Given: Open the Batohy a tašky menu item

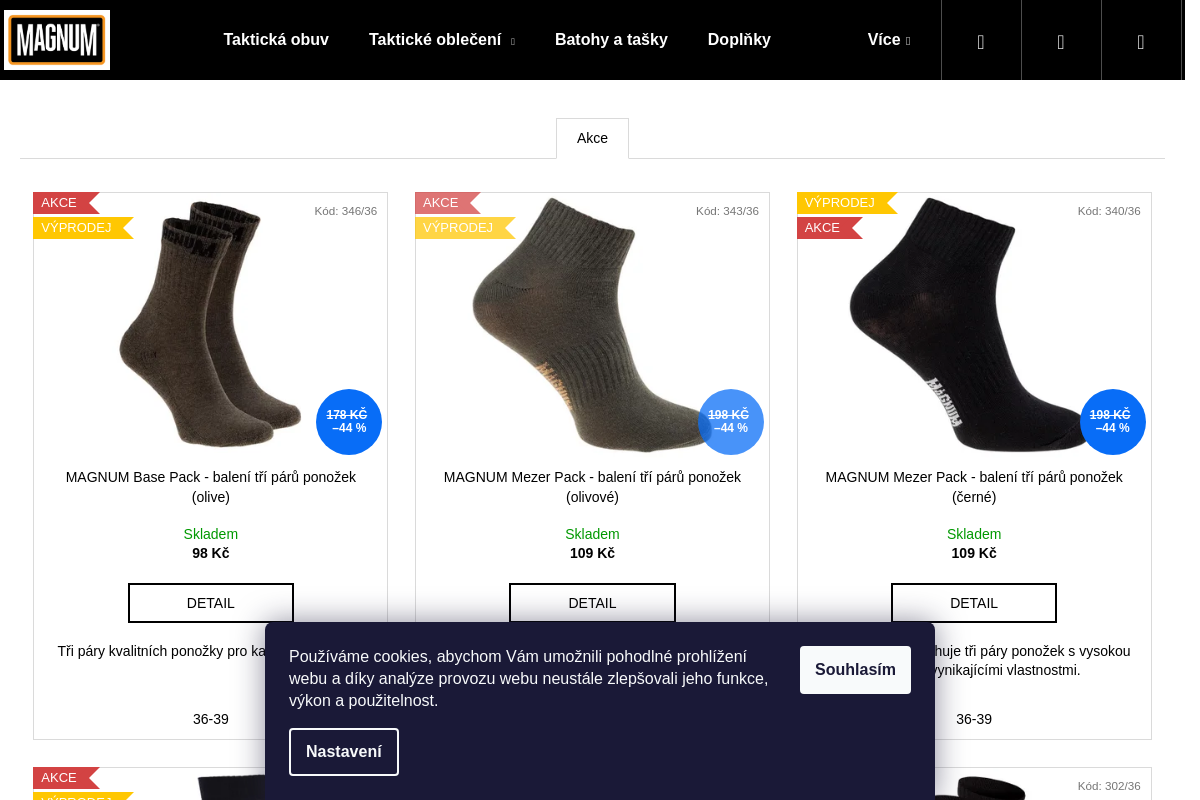Looking at the screenshot, I should point(611,40).
